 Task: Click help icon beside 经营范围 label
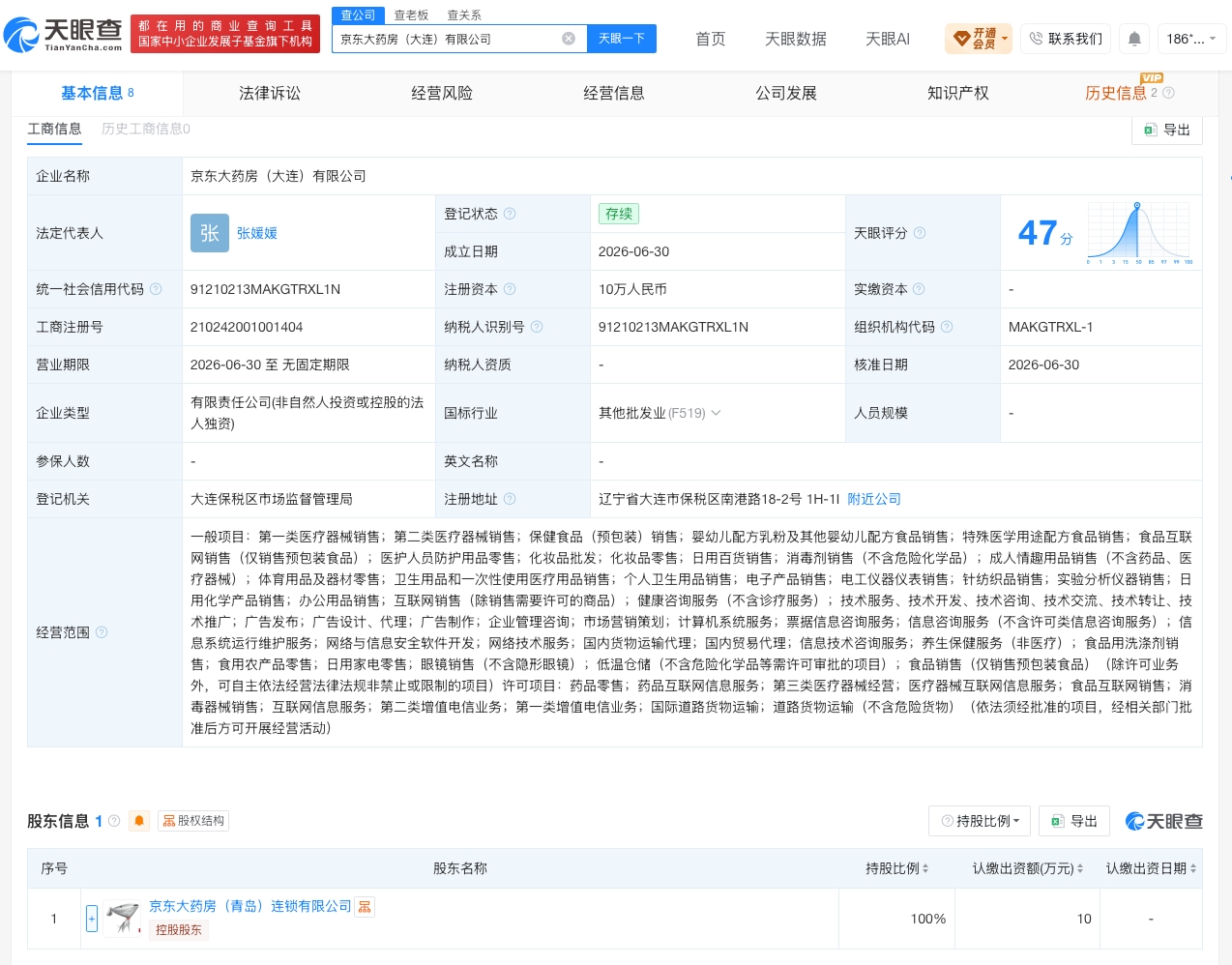102,632
